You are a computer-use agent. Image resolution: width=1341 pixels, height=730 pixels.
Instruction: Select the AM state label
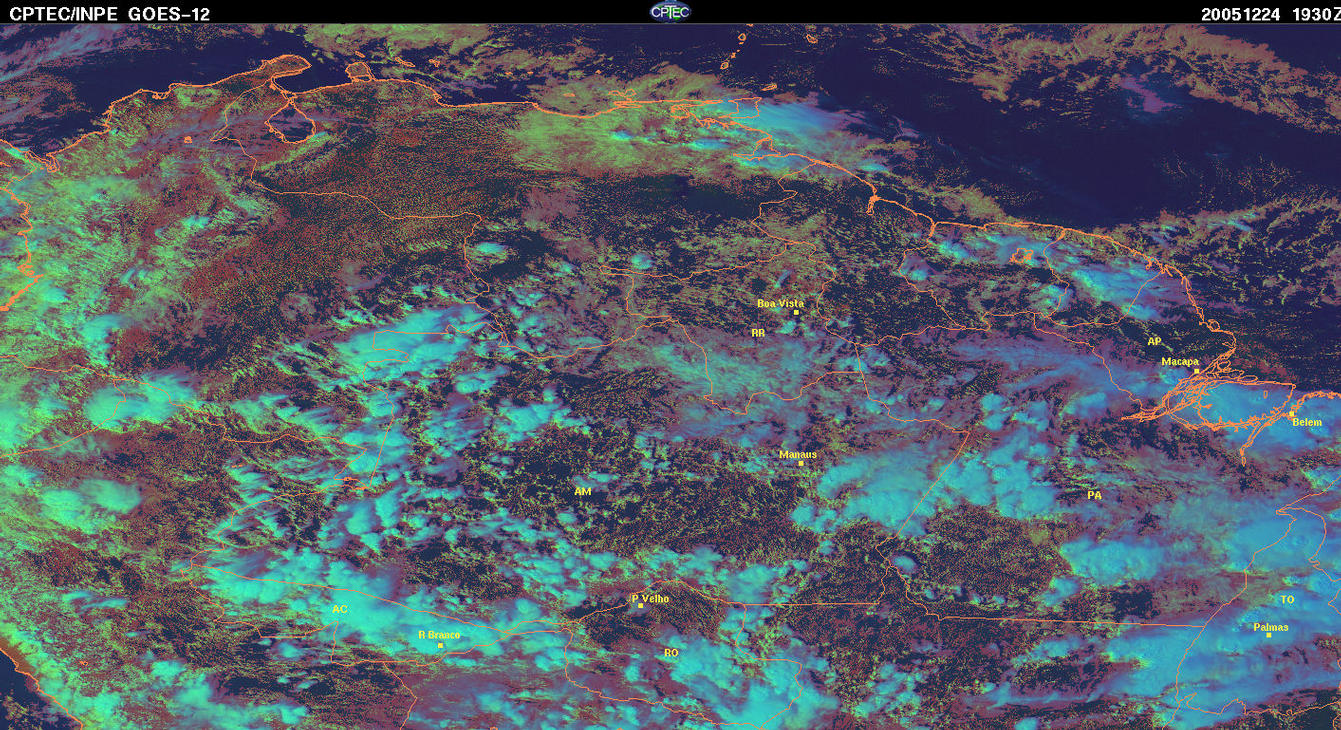tap(583, 491)
